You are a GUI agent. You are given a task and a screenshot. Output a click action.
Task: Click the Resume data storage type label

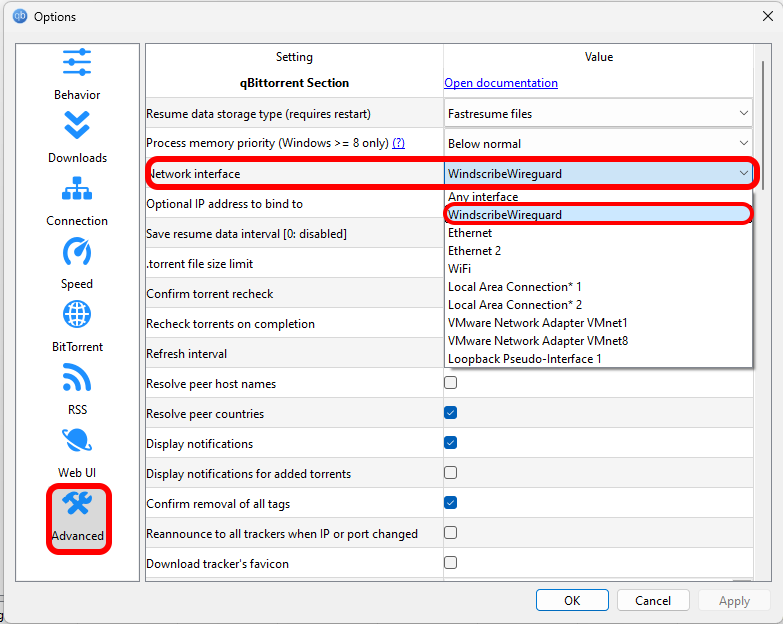coord(258,114)
